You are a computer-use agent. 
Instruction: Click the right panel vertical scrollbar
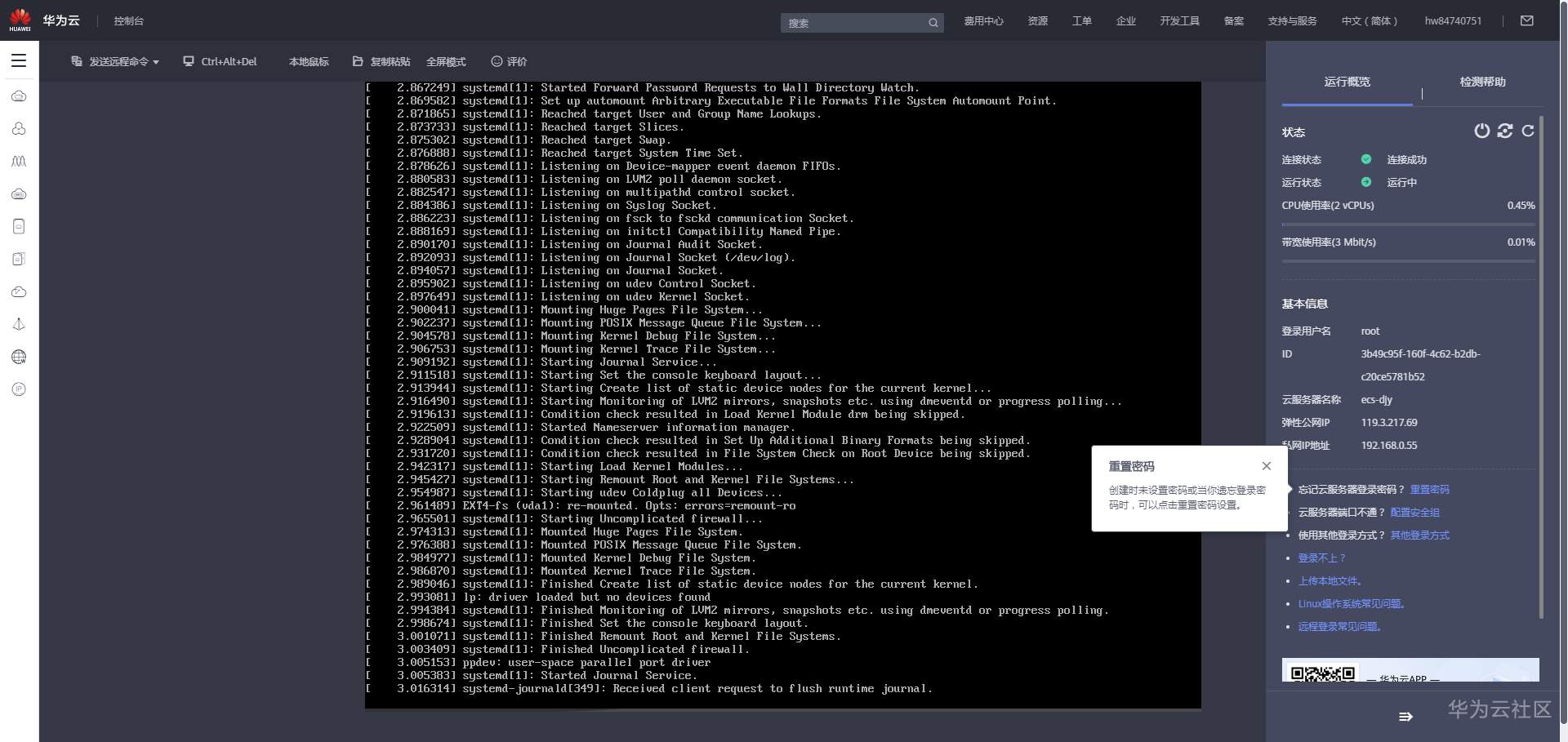tap(1541, 367)
